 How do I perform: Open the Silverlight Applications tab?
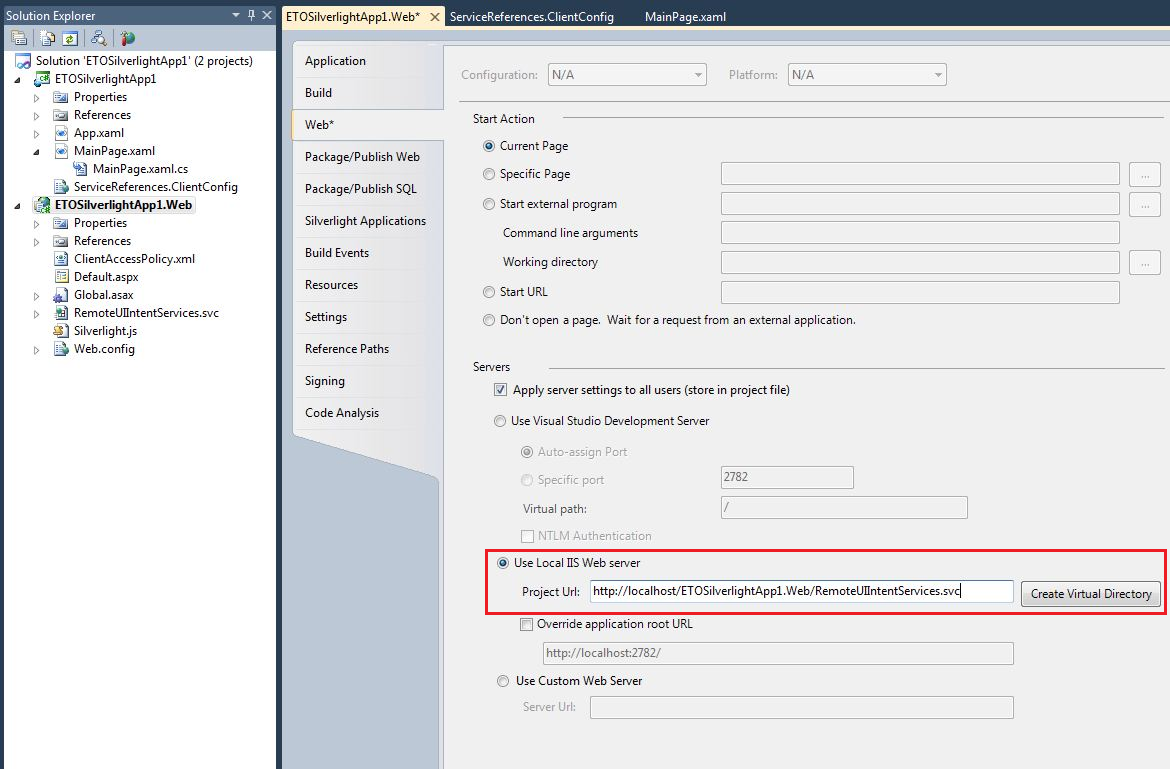pos(365,221)
